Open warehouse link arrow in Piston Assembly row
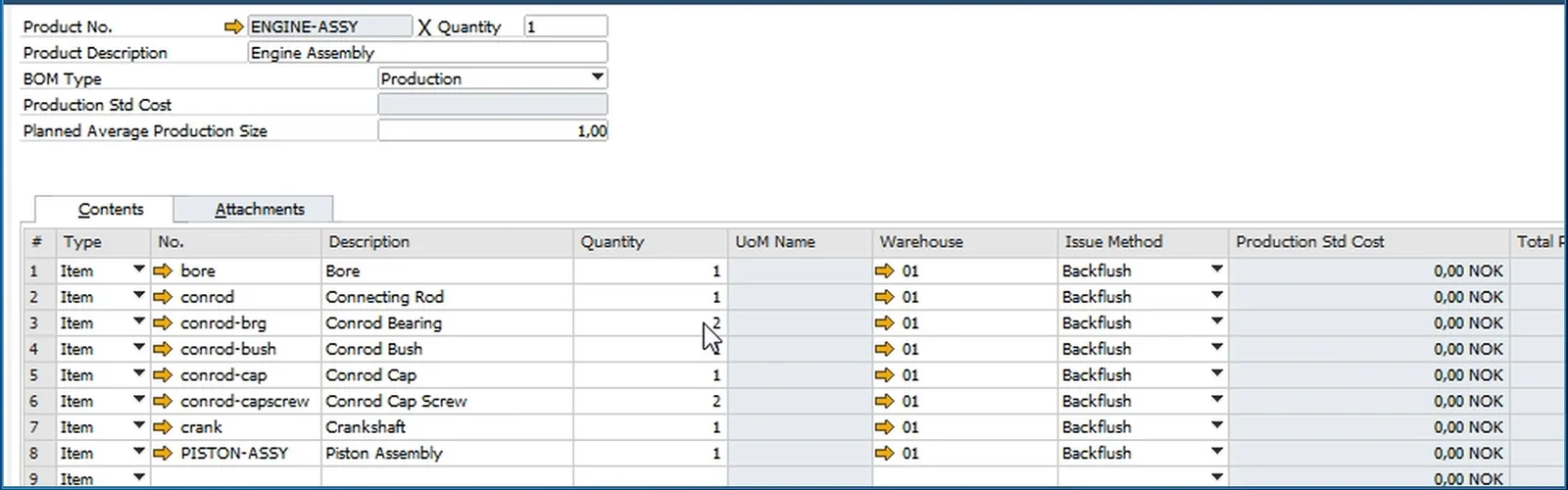The height and width of the screenshot is (490, 1568). tap(885, 453)
